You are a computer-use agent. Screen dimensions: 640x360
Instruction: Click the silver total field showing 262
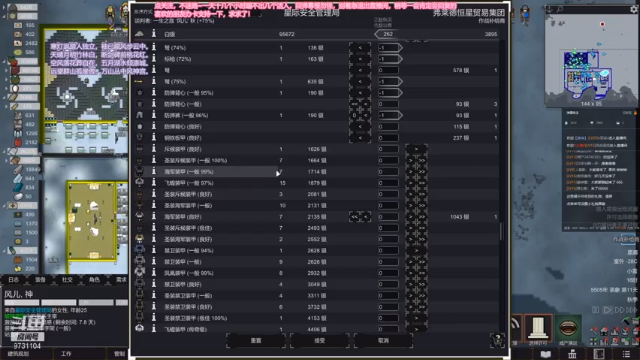[388, 34]
